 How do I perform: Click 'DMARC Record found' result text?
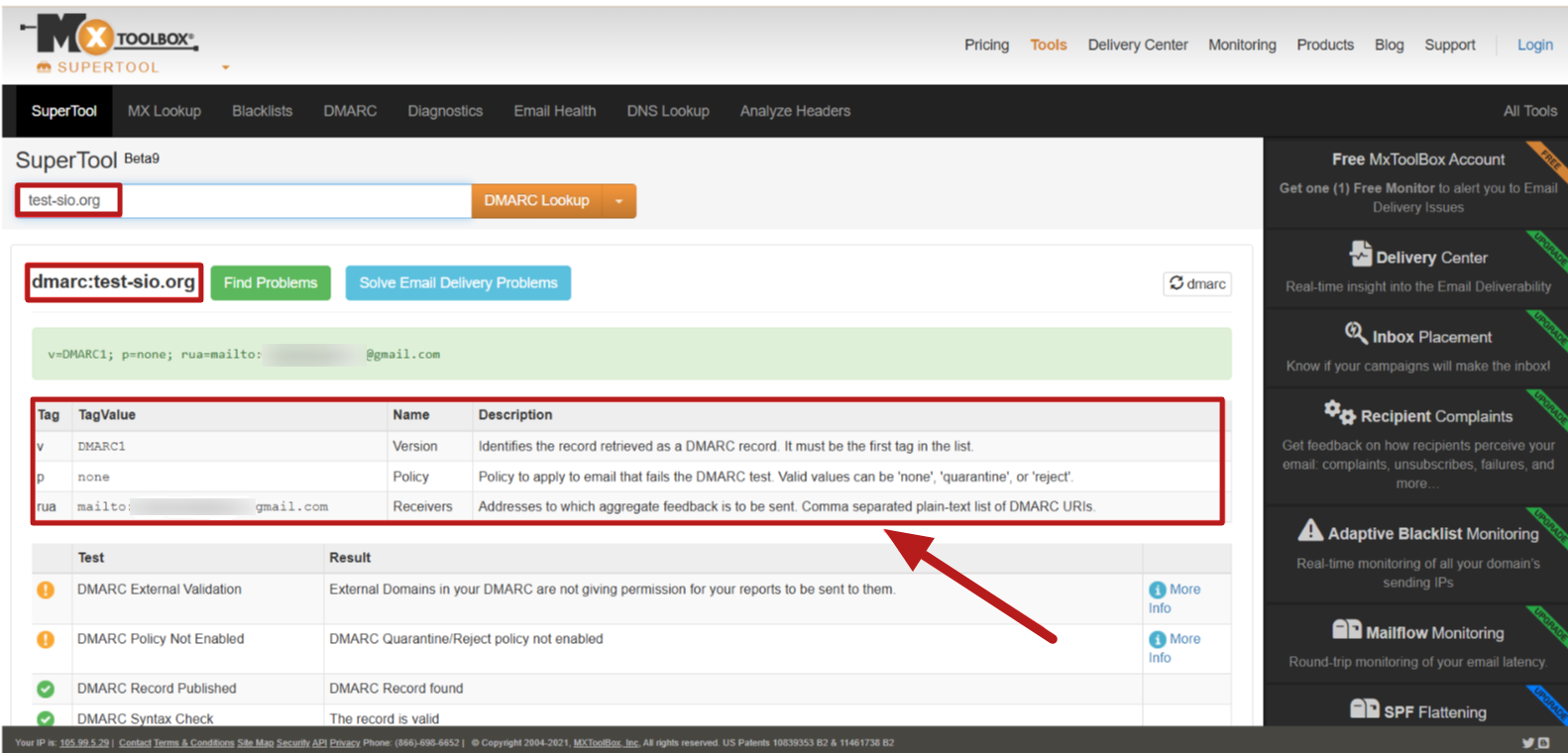click(395, 688)
